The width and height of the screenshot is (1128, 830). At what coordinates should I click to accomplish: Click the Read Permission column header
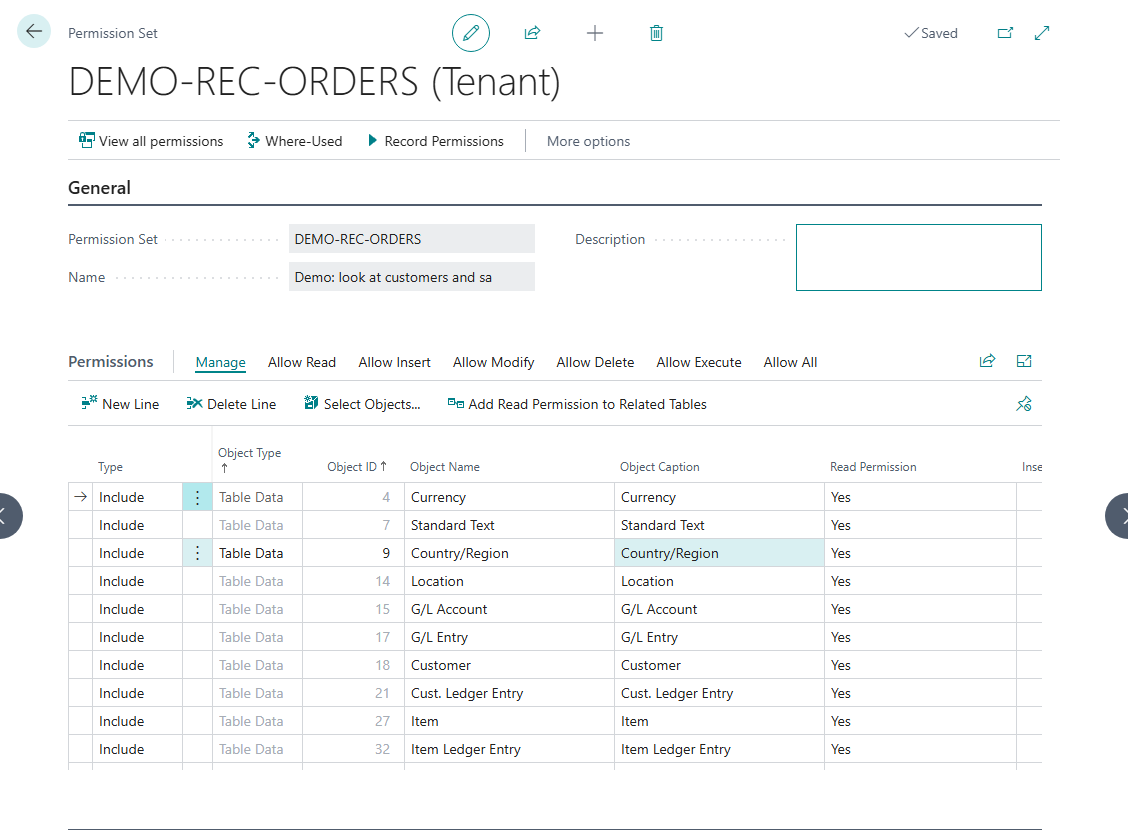873,467
